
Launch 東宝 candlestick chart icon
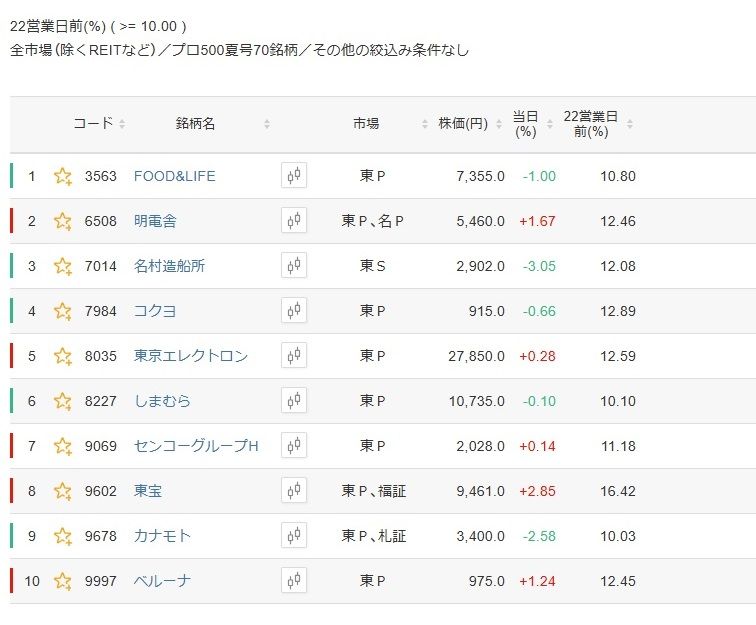294,490
